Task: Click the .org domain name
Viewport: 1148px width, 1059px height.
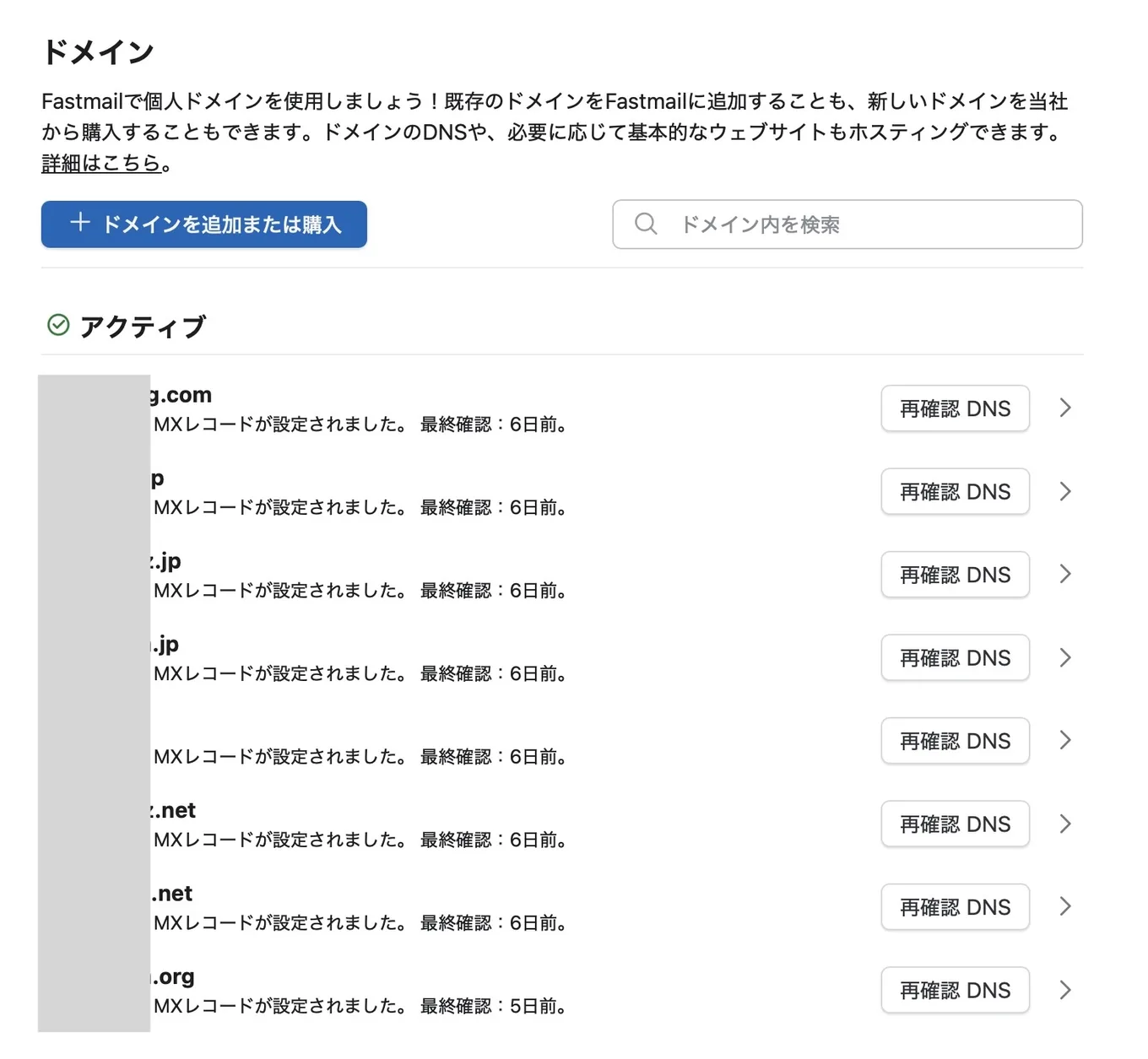Action: coord(173,976)
